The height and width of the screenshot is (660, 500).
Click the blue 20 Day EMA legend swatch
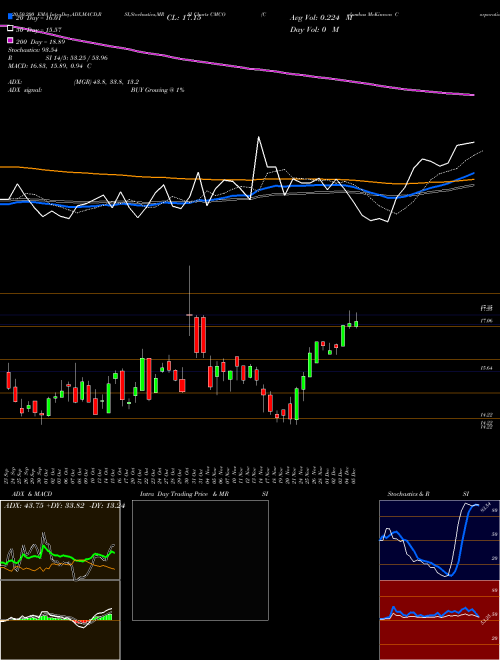[x=10, y=17]
